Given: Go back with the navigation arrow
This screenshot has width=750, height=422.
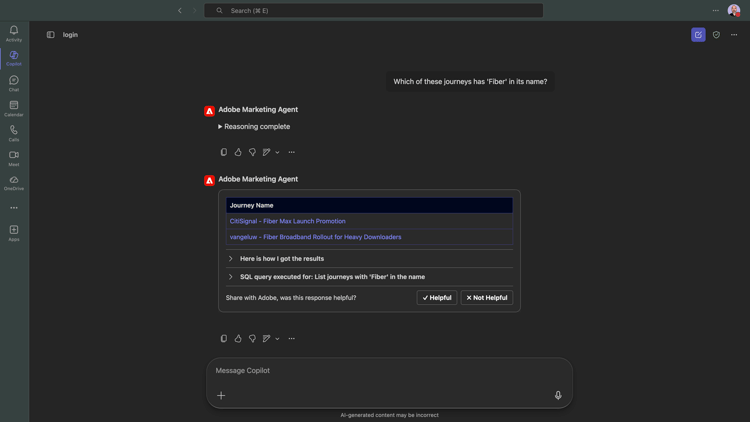Looking at the screenshot, I should coord(180,11).
